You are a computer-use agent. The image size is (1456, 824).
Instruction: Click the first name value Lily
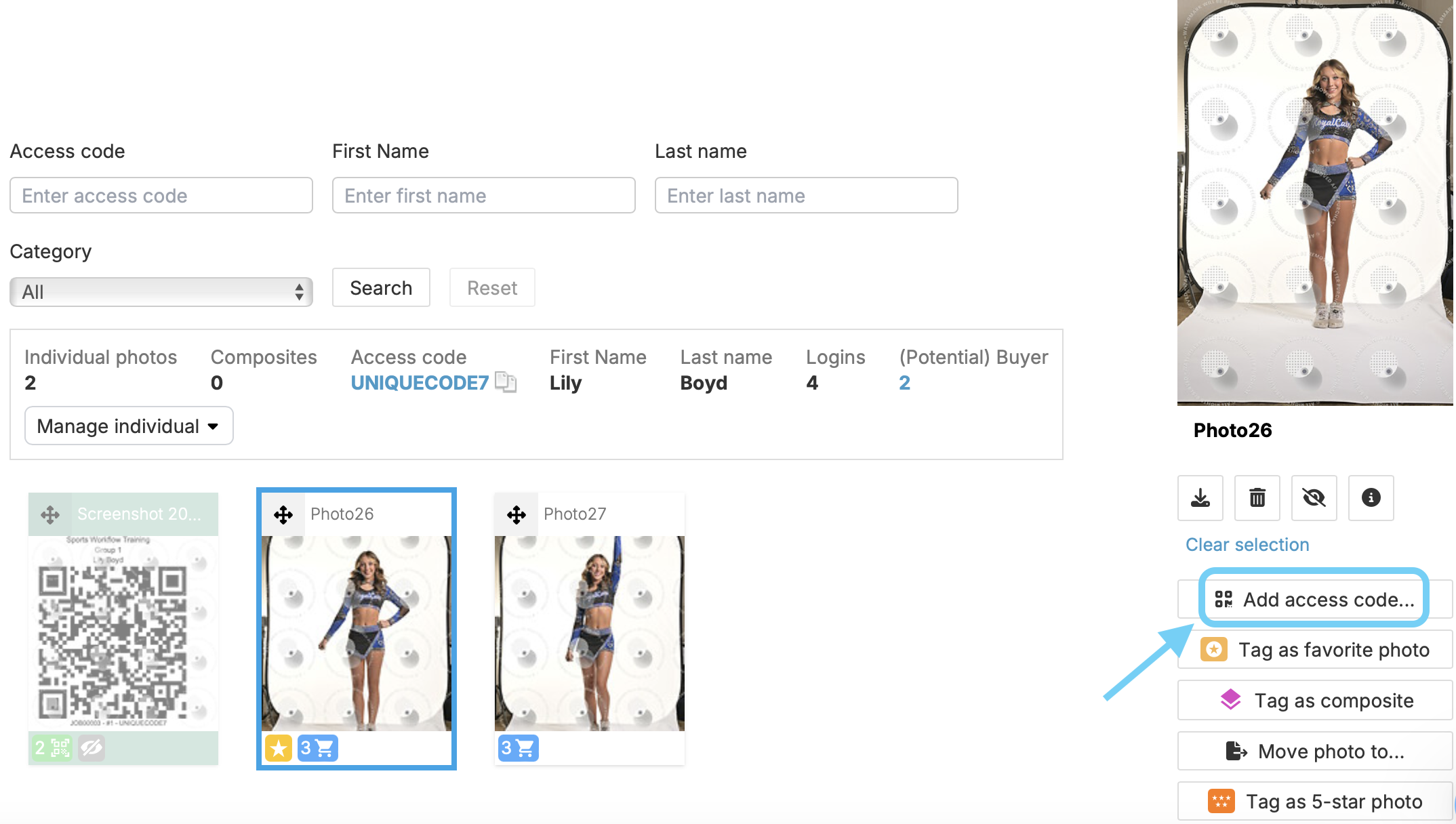click(565, 383)
